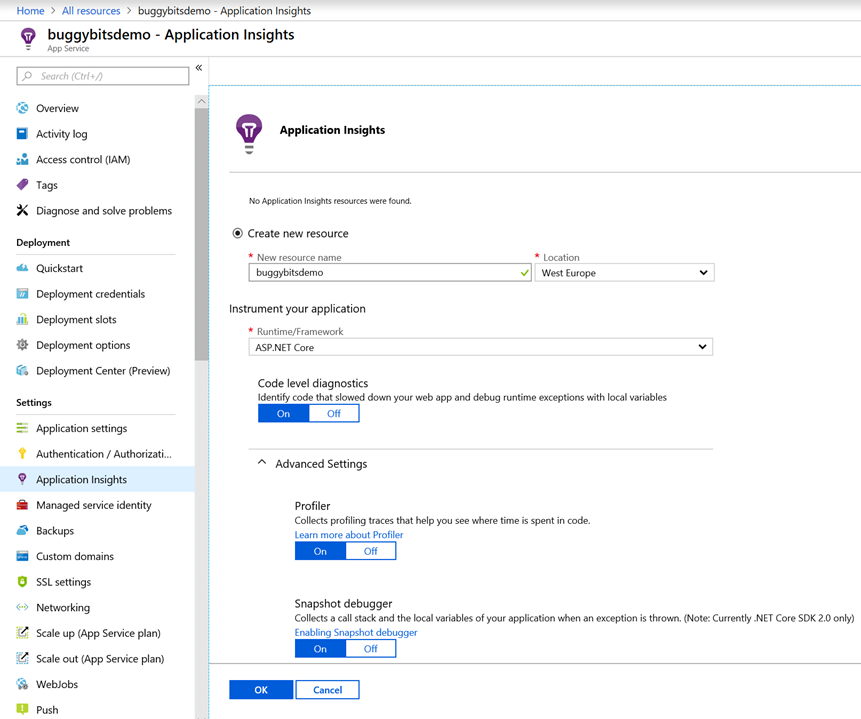Click the Scale up icon
This screenshot has height=719, width=861.
click(22, 633)
